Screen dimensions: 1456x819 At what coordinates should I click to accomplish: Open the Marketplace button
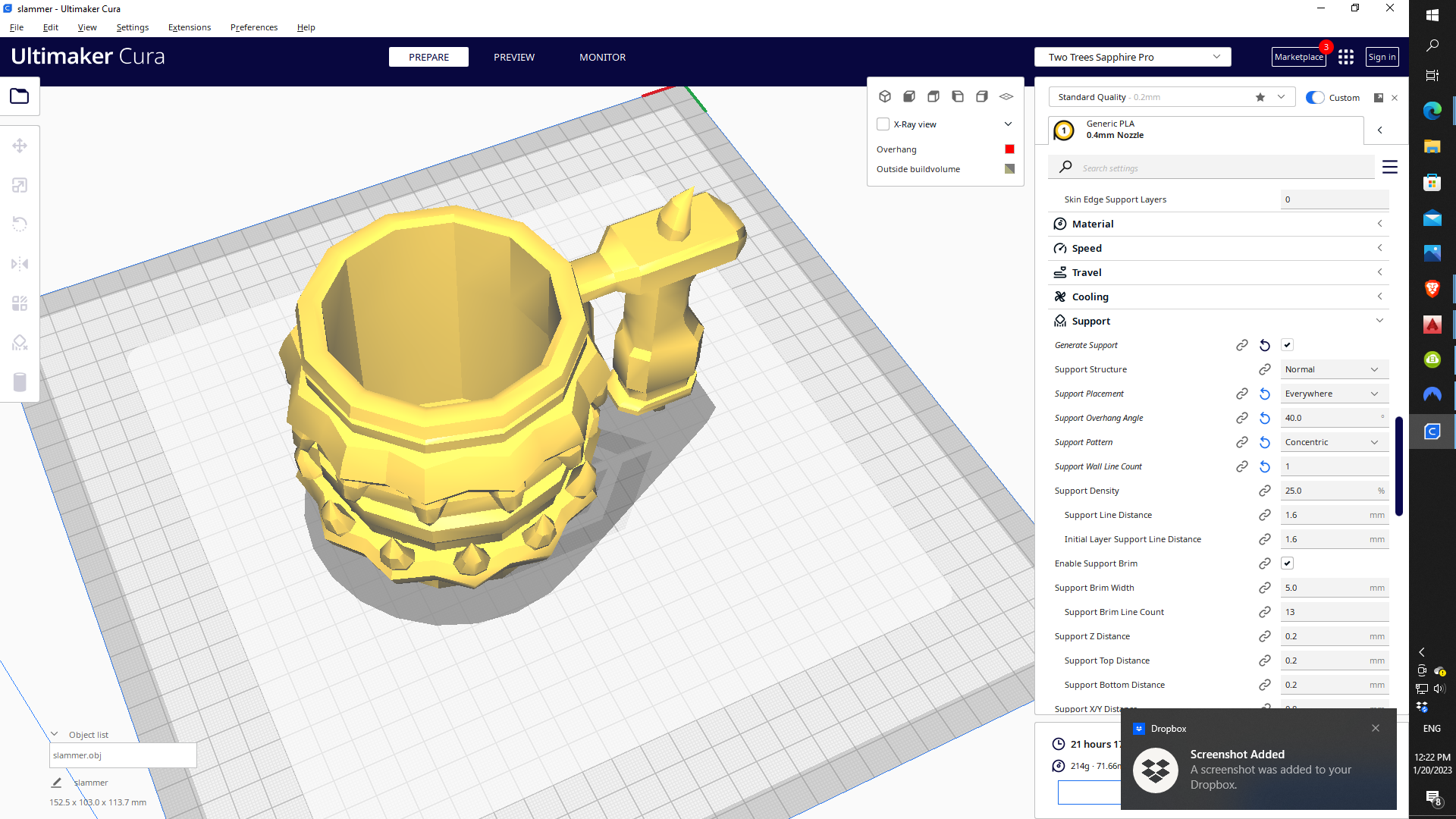tap(1299, 57)
